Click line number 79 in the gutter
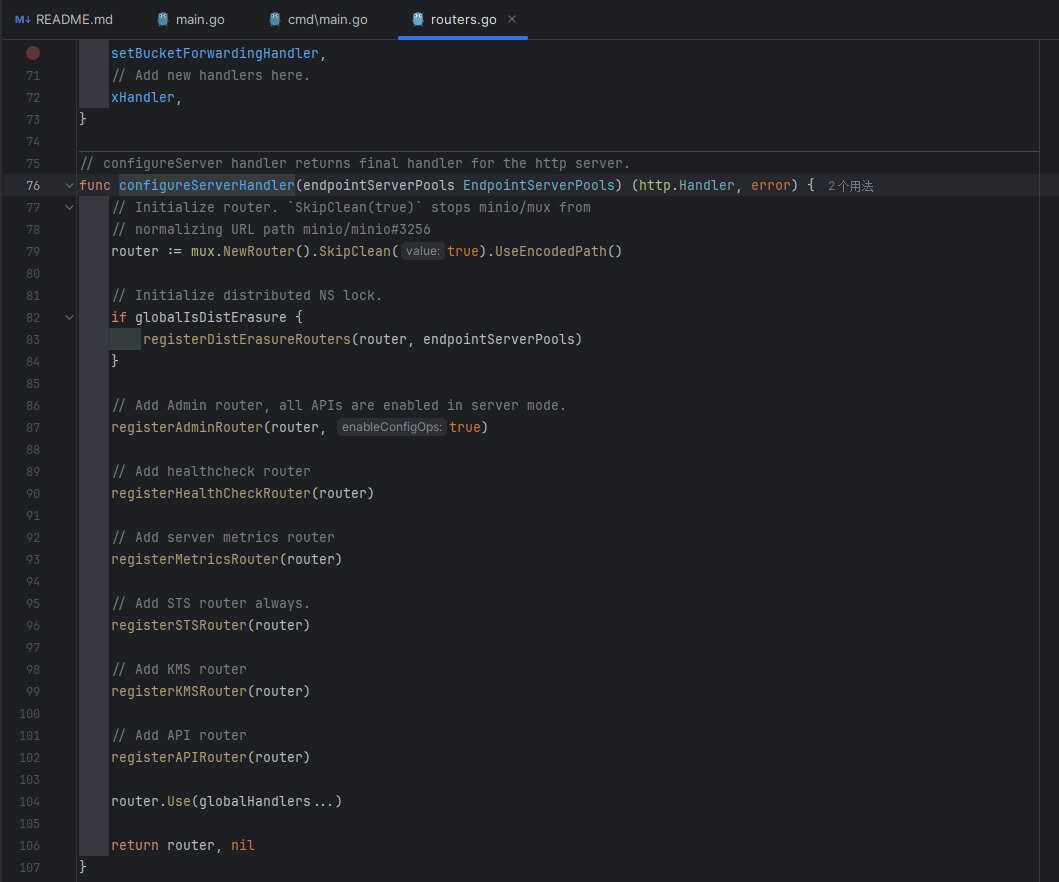 click(x=33, y=251)
